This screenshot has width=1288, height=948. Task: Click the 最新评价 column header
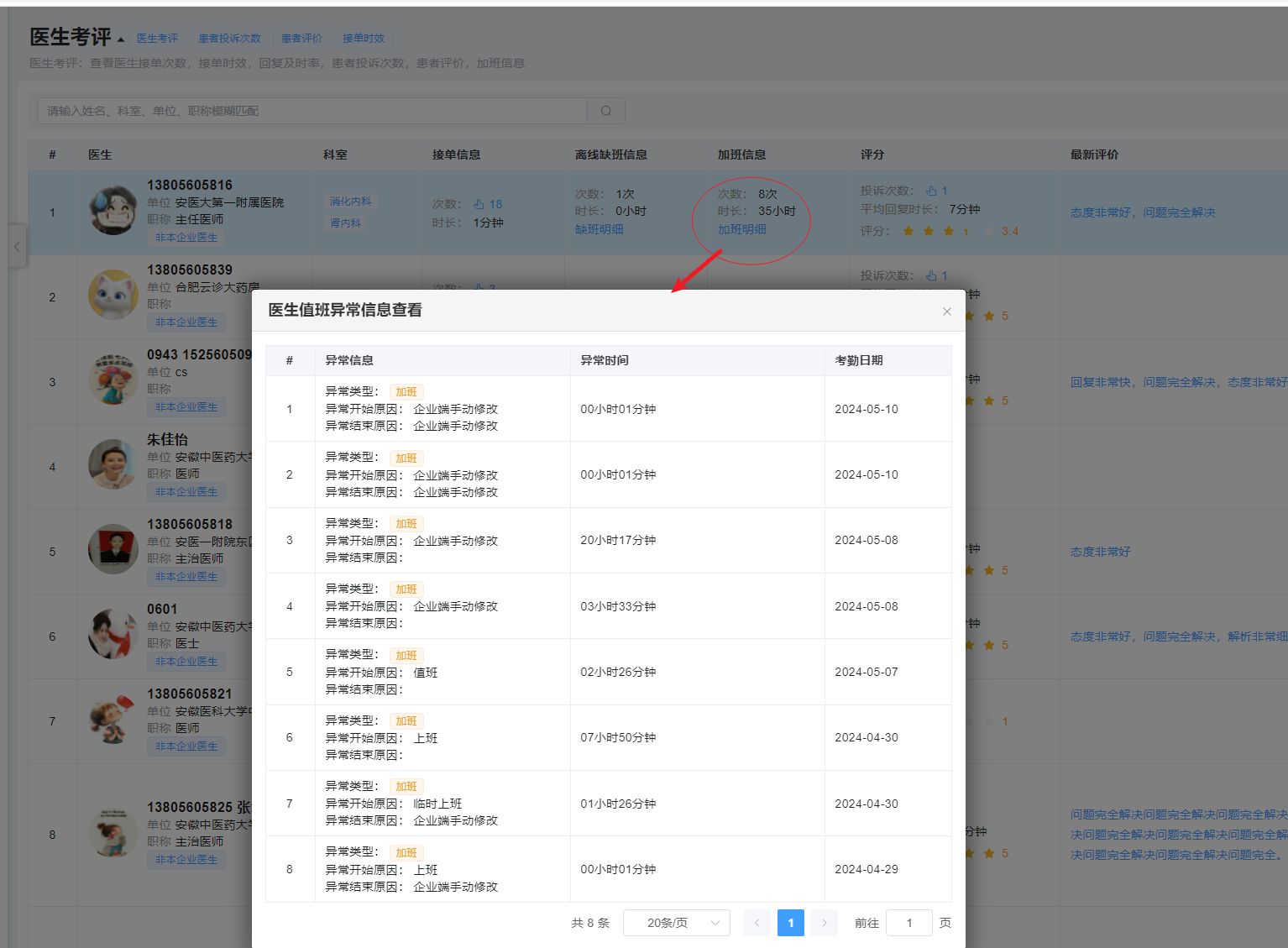tap(1094, 155)
